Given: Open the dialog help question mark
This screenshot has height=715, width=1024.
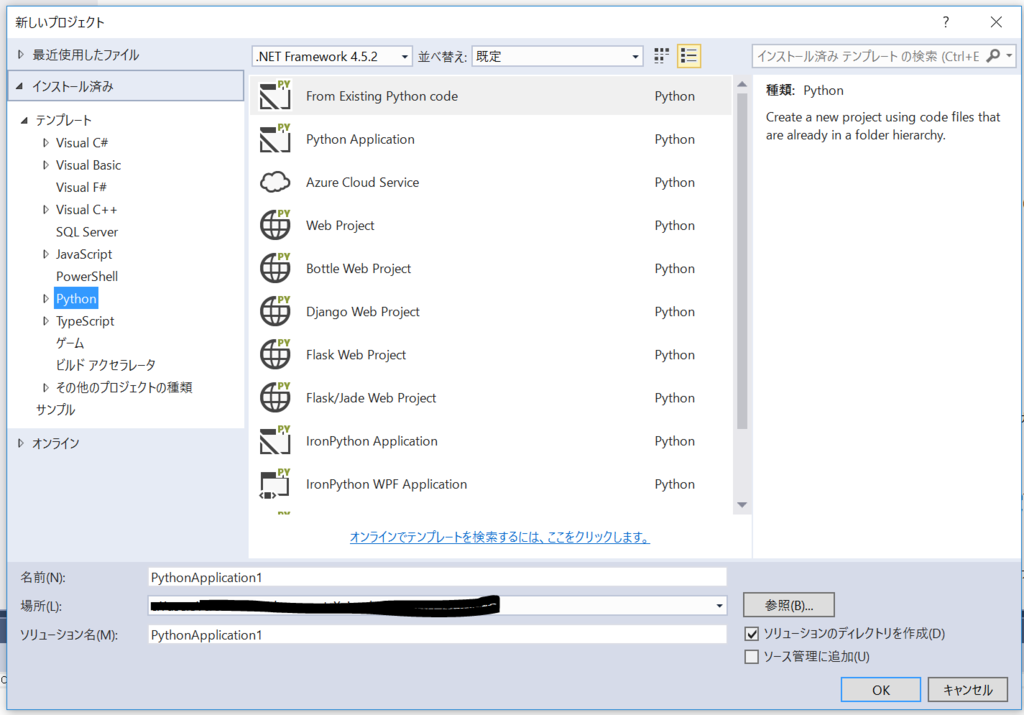Looking at the screenshot, I should click(945, 22).
